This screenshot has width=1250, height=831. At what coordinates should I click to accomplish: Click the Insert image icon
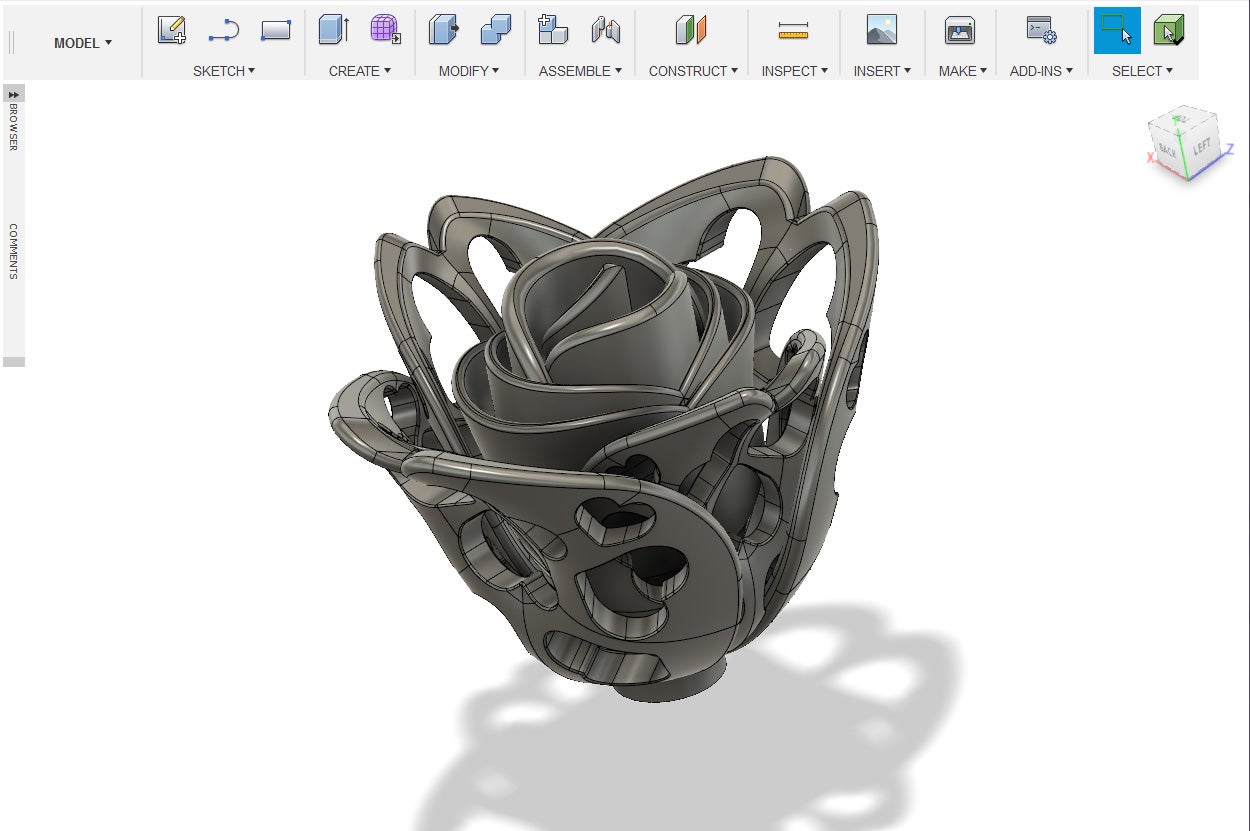[881, 30]
